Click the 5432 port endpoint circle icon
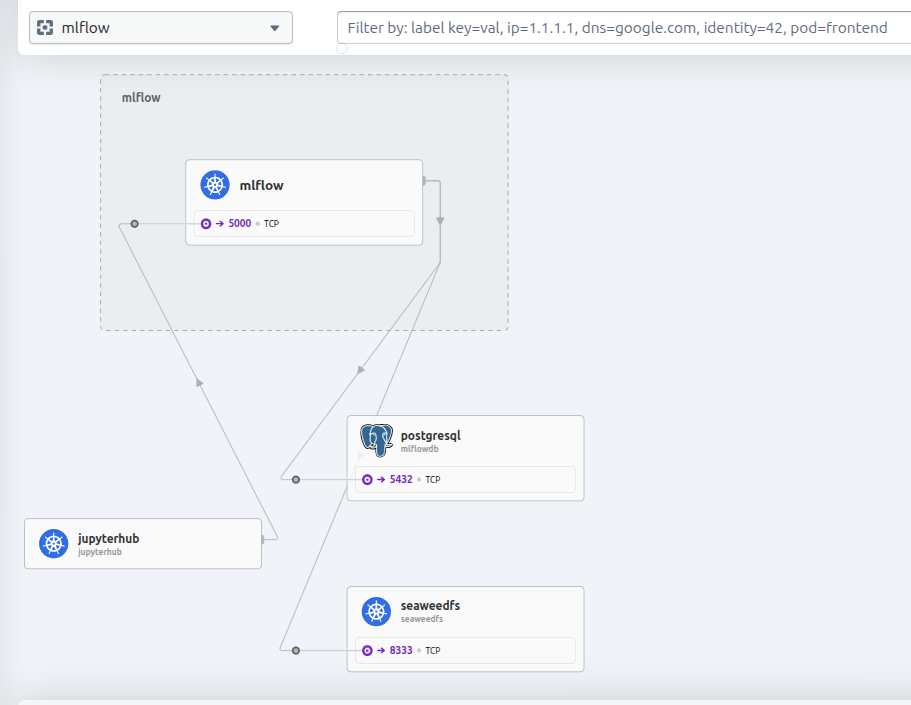 click(x=367, y=479)
